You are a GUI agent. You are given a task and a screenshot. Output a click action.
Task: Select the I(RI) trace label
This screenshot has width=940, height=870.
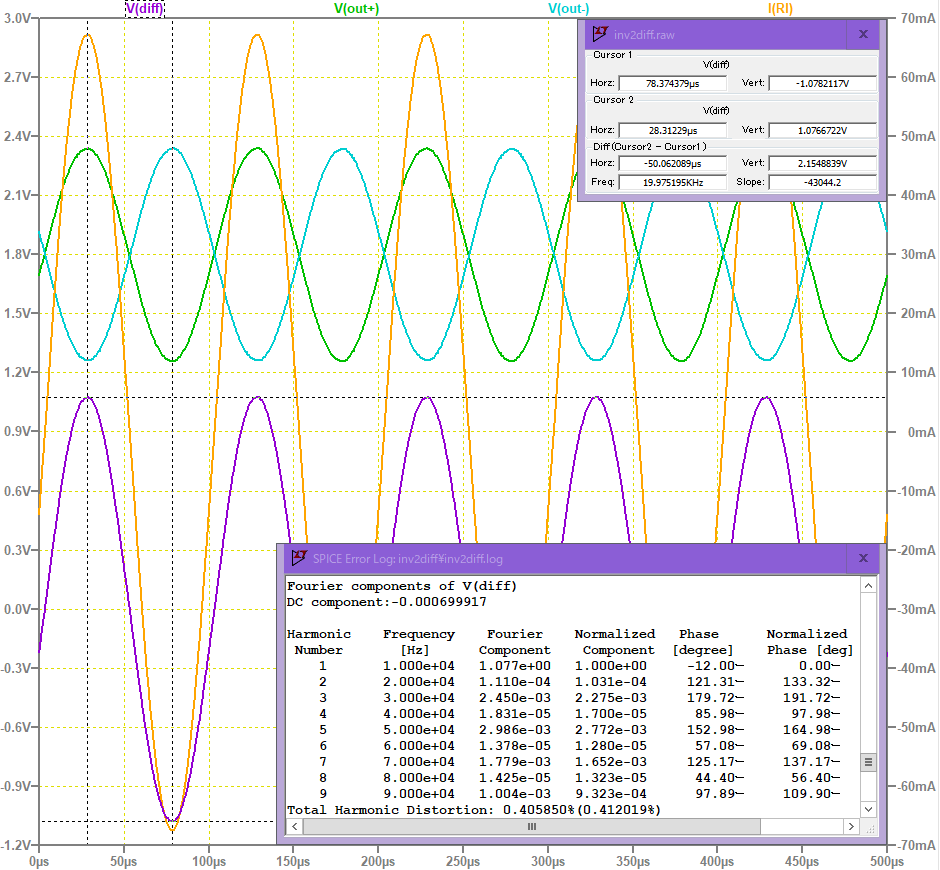(781, 8)
